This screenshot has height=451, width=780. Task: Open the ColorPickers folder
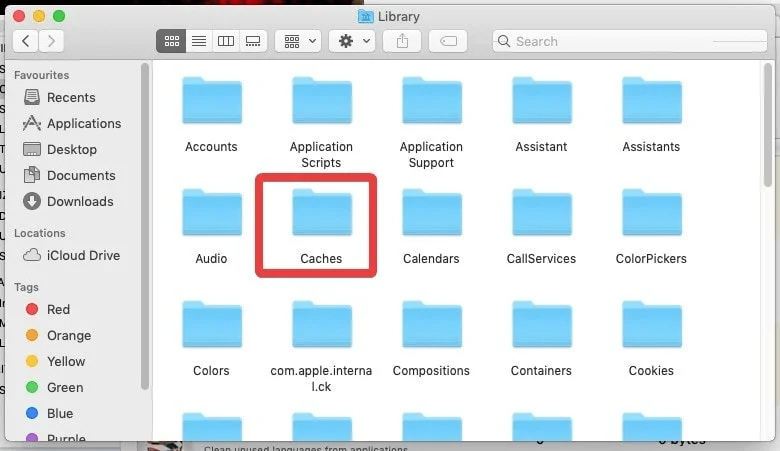[651, 217]
